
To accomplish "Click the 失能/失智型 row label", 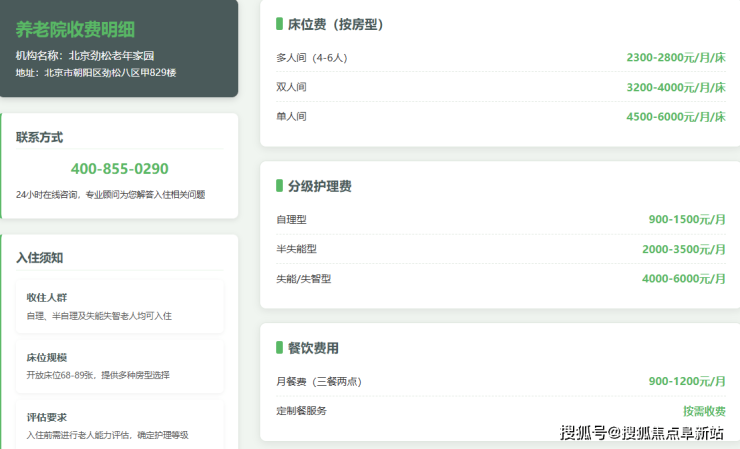I will (303, 279).
